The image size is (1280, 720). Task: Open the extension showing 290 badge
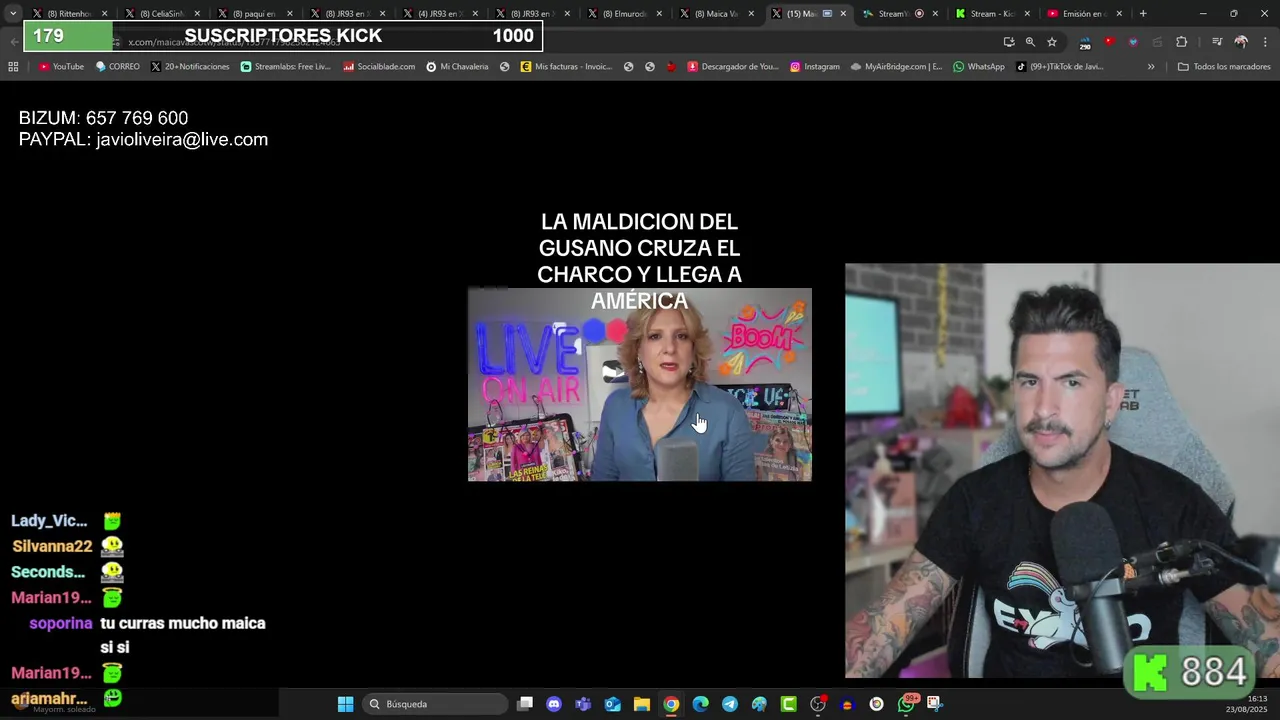point(1085,42)
